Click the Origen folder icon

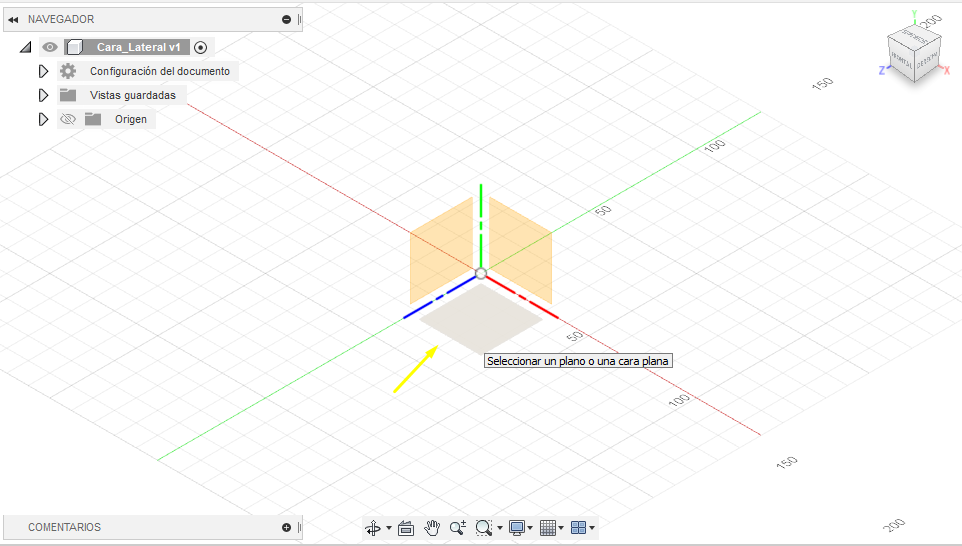93,119
